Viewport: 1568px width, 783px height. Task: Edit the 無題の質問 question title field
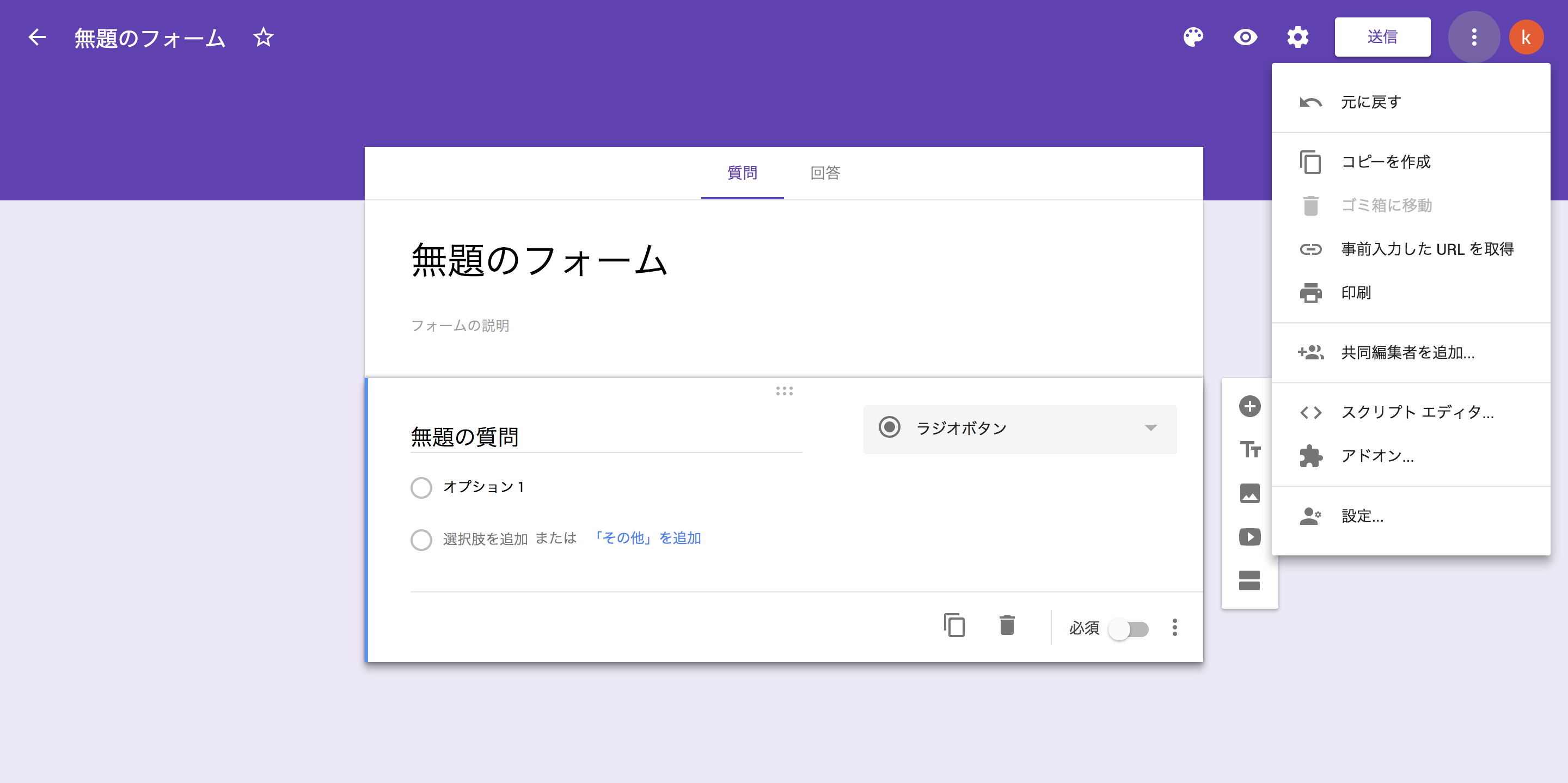click(605, 437)
